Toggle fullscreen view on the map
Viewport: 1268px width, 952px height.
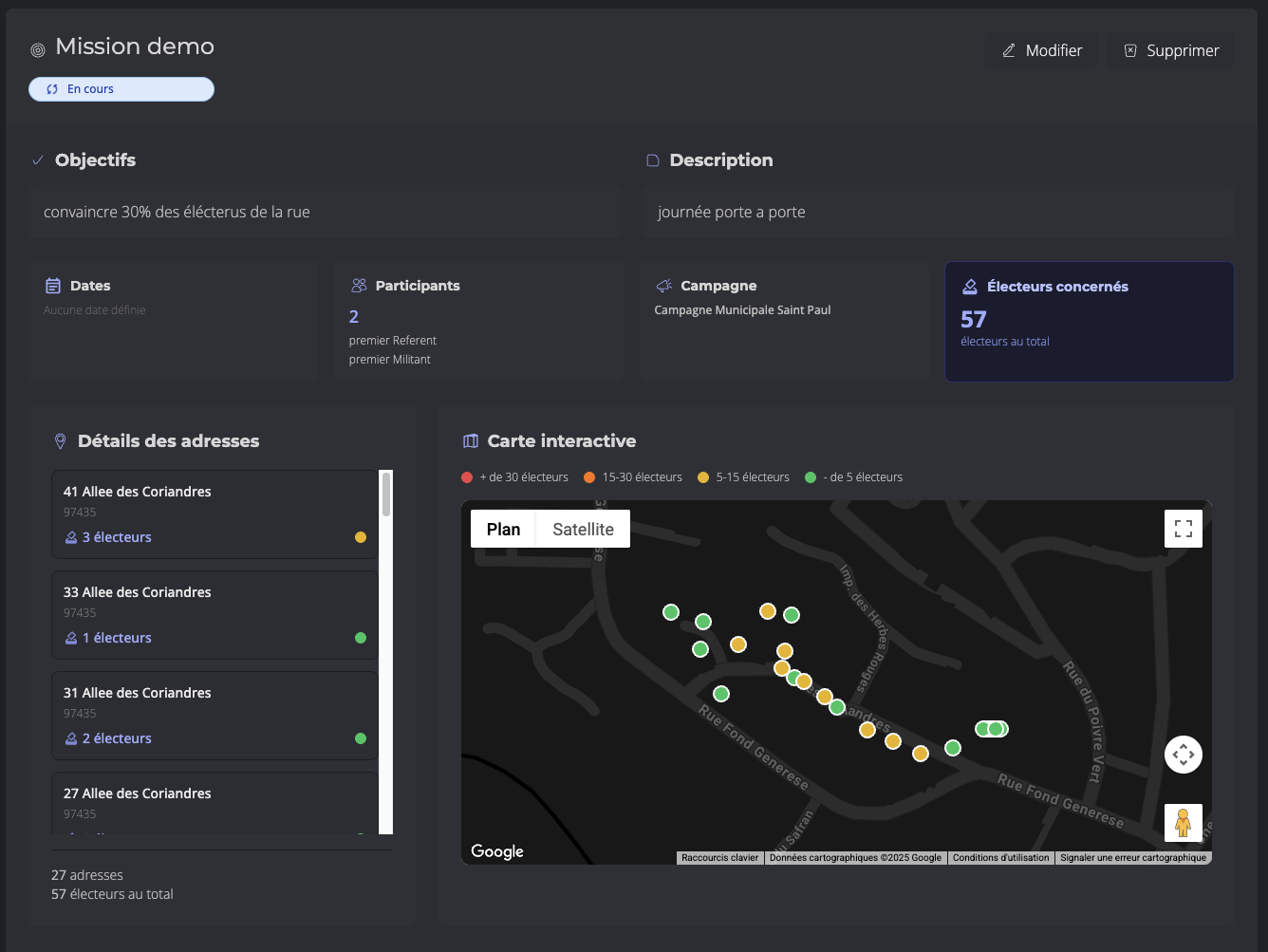1183,529
